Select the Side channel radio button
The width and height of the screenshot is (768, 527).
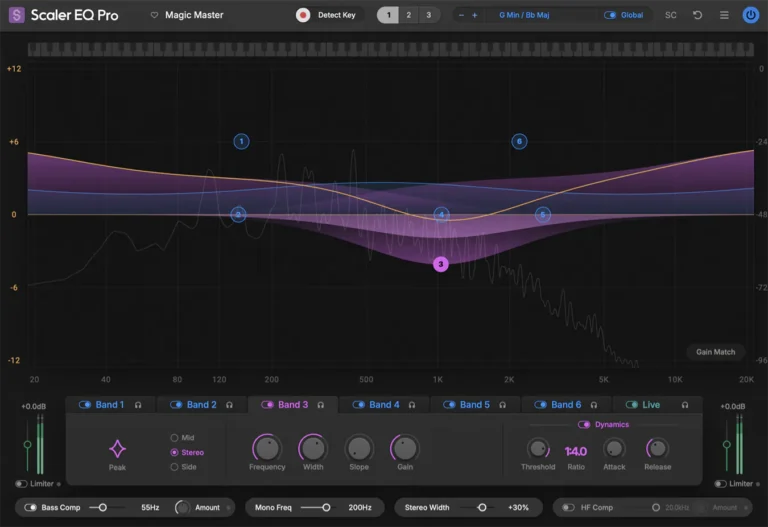(x=174, y=467)
